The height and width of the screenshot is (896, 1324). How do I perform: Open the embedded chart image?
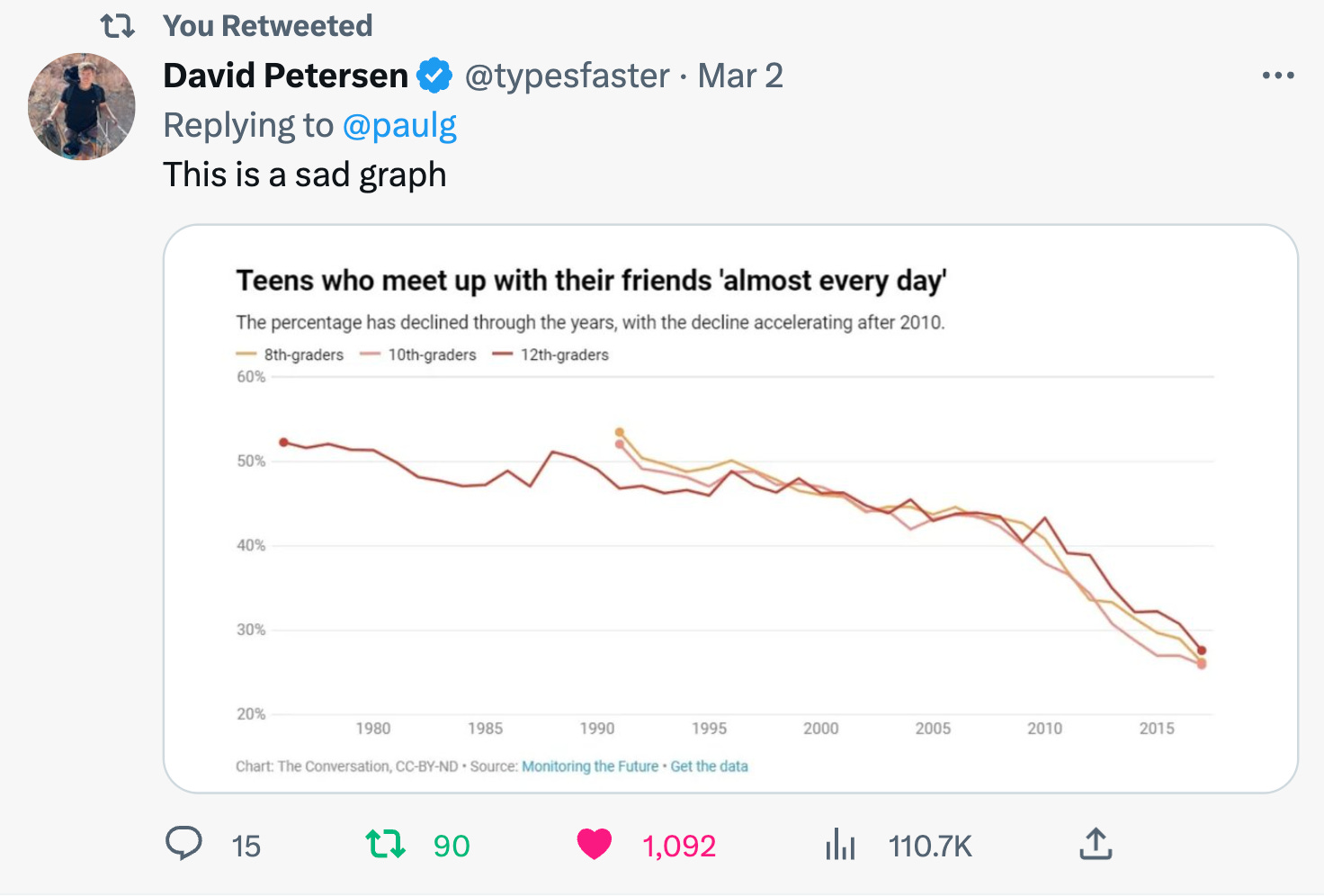tap(729, 540)
